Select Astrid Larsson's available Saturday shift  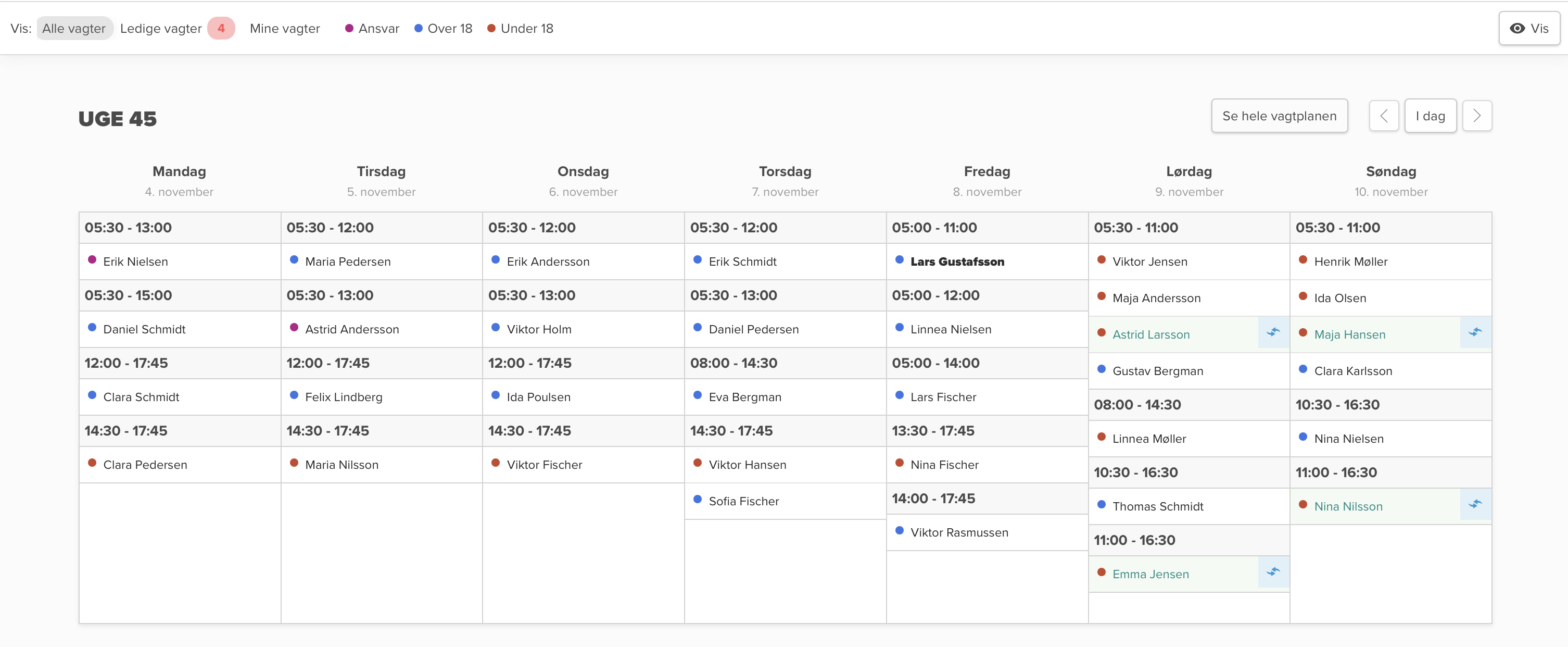coord(1150,334)
